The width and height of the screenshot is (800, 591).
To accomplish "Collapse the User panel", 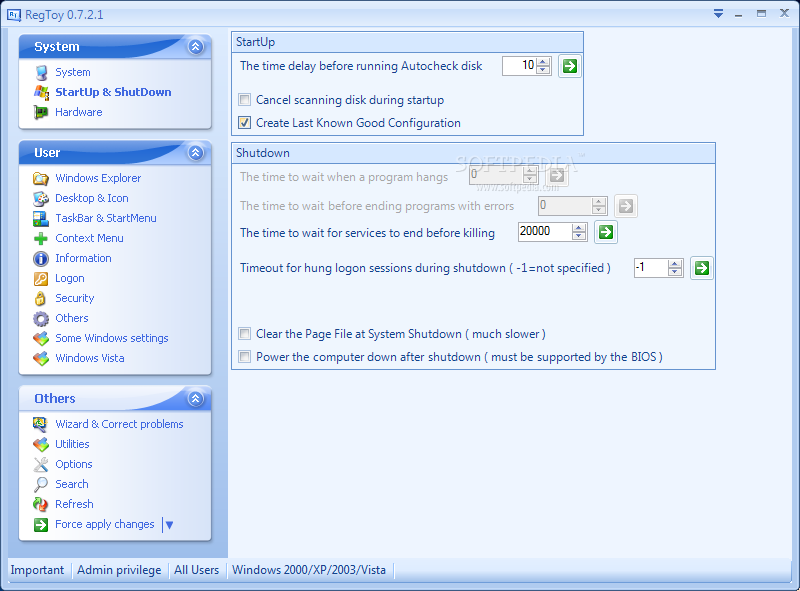I will point(195,153).
